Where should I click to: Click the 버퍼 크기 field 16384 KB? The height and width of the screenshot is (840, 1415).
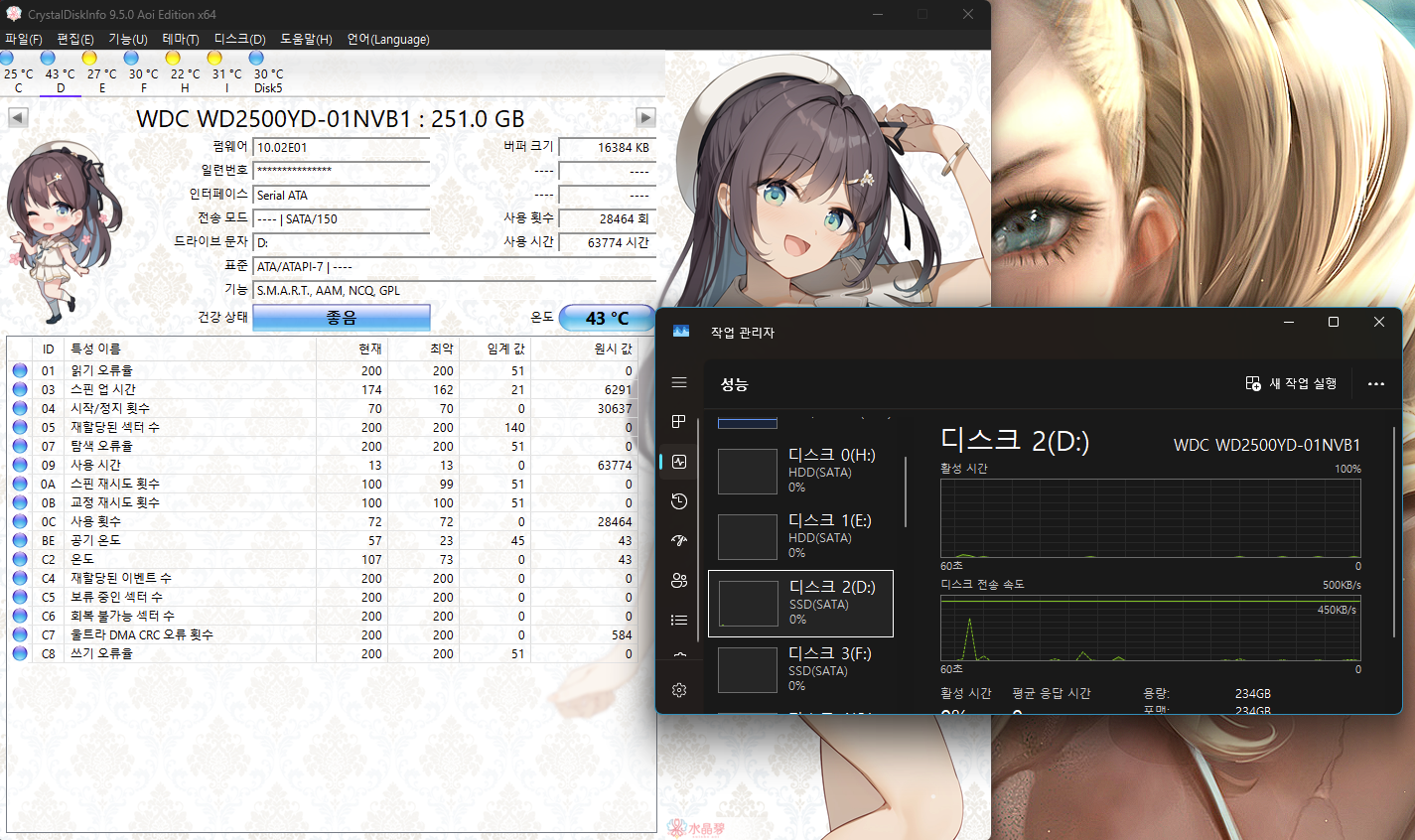point(607,147)
